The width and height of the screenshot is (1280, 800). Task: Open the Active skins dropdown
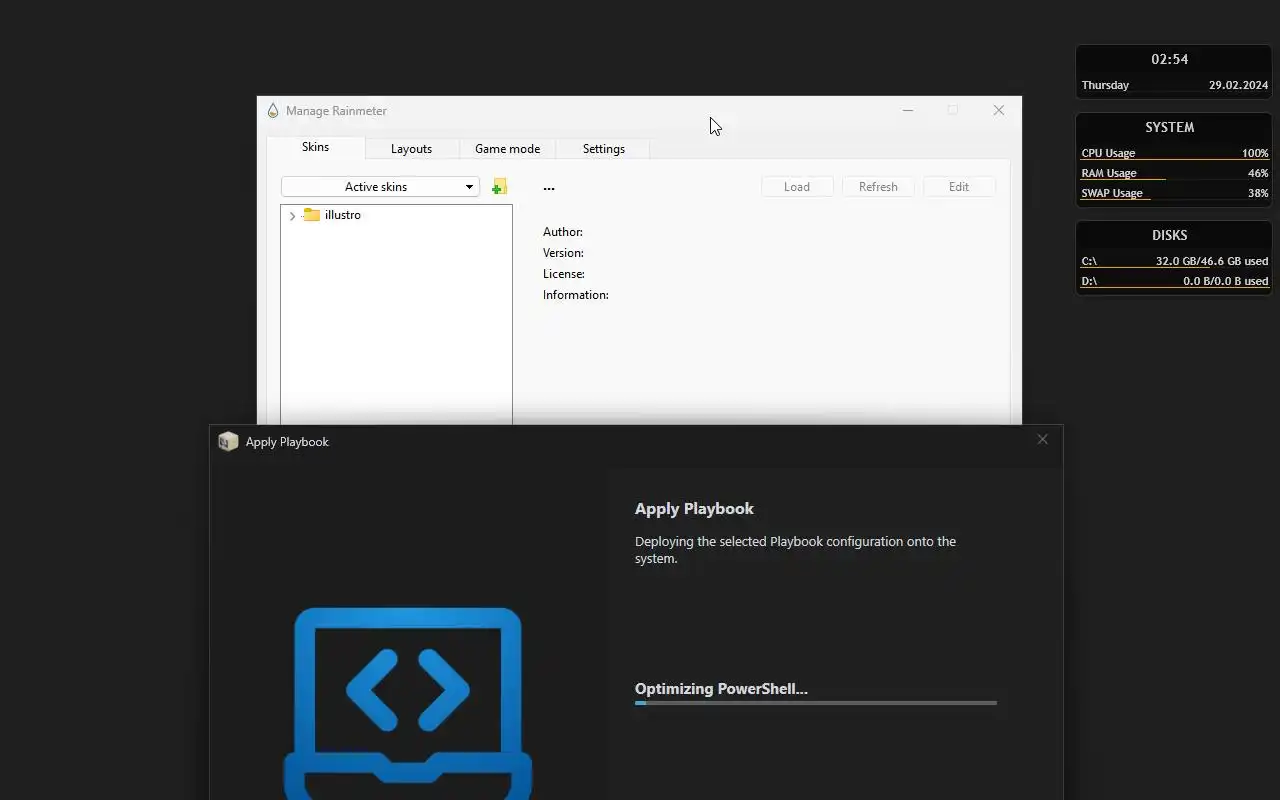[380, 187]
